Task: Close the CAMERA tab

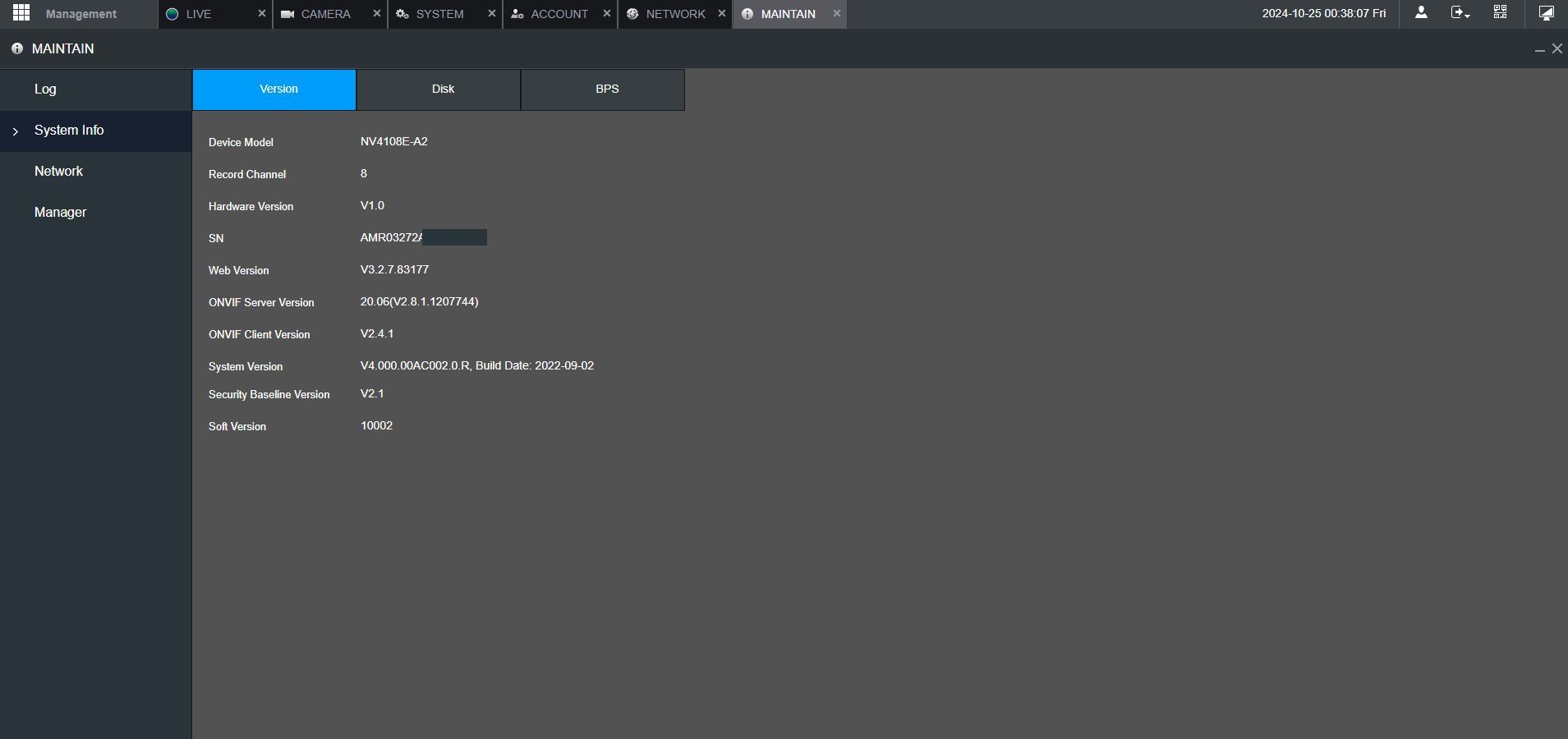Action: tap(377, 13)
